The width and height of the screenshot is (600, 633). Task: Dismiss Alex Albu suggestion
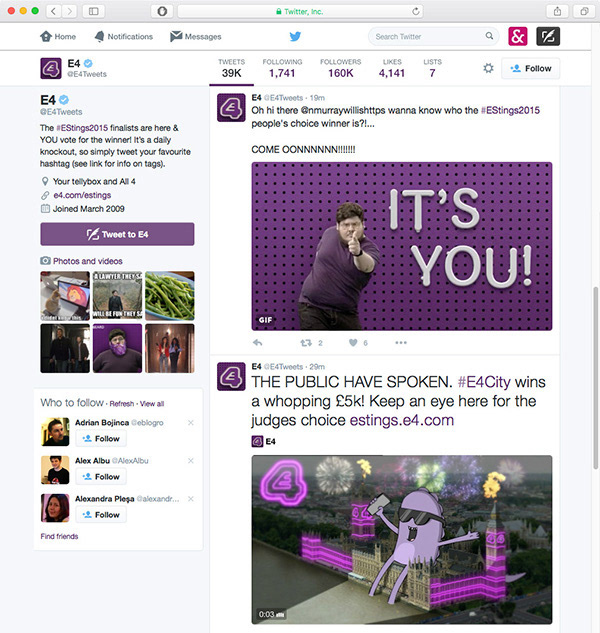tap(191, 461)
